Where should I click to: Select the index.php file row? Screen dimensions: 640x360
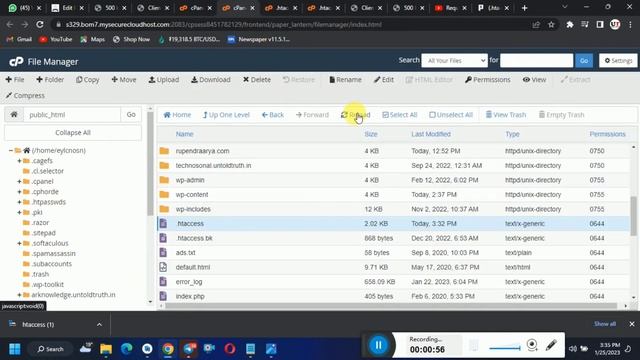point(394,296)
